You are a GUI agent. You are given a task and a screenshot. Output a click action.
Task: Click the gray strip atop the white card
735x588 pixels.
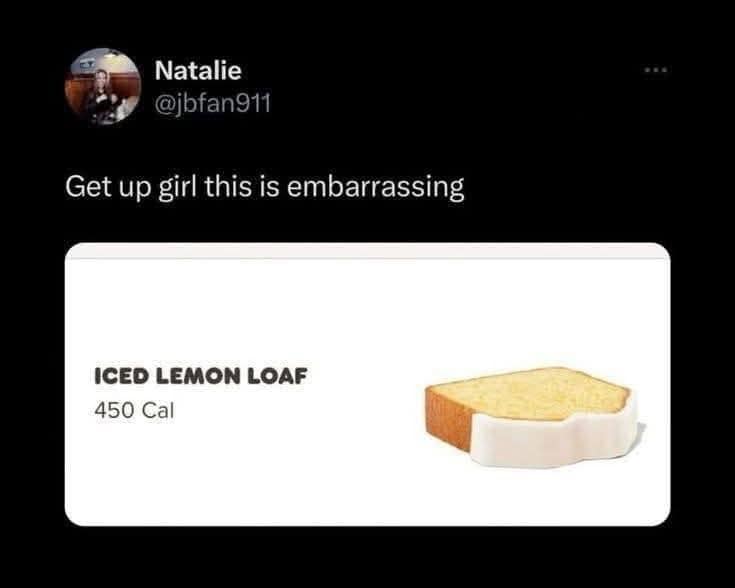[x=368, y=251]
